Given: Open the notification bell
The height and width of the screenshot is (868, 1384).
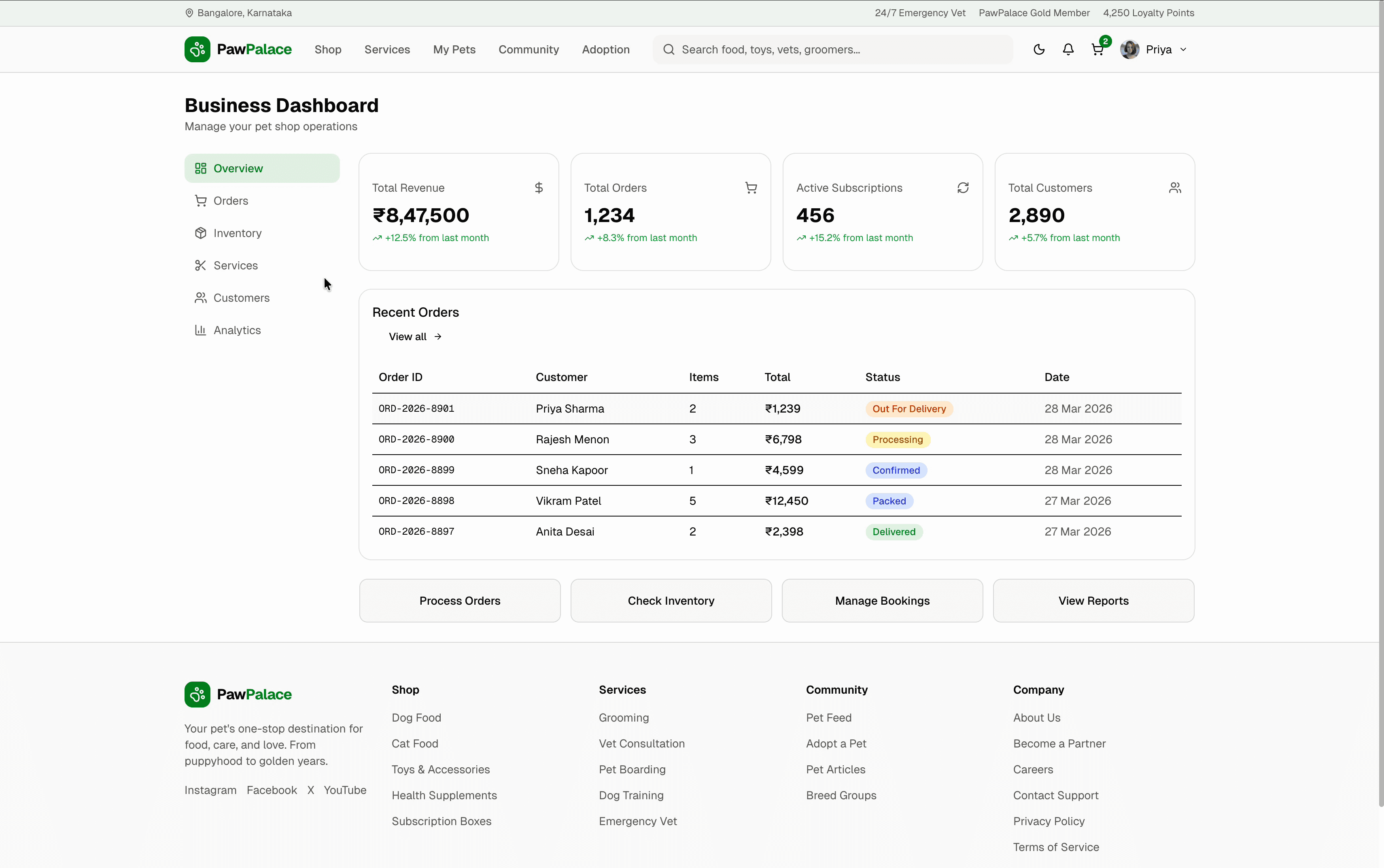Looking at the screenshot, I should click(x=1068, y=49).
